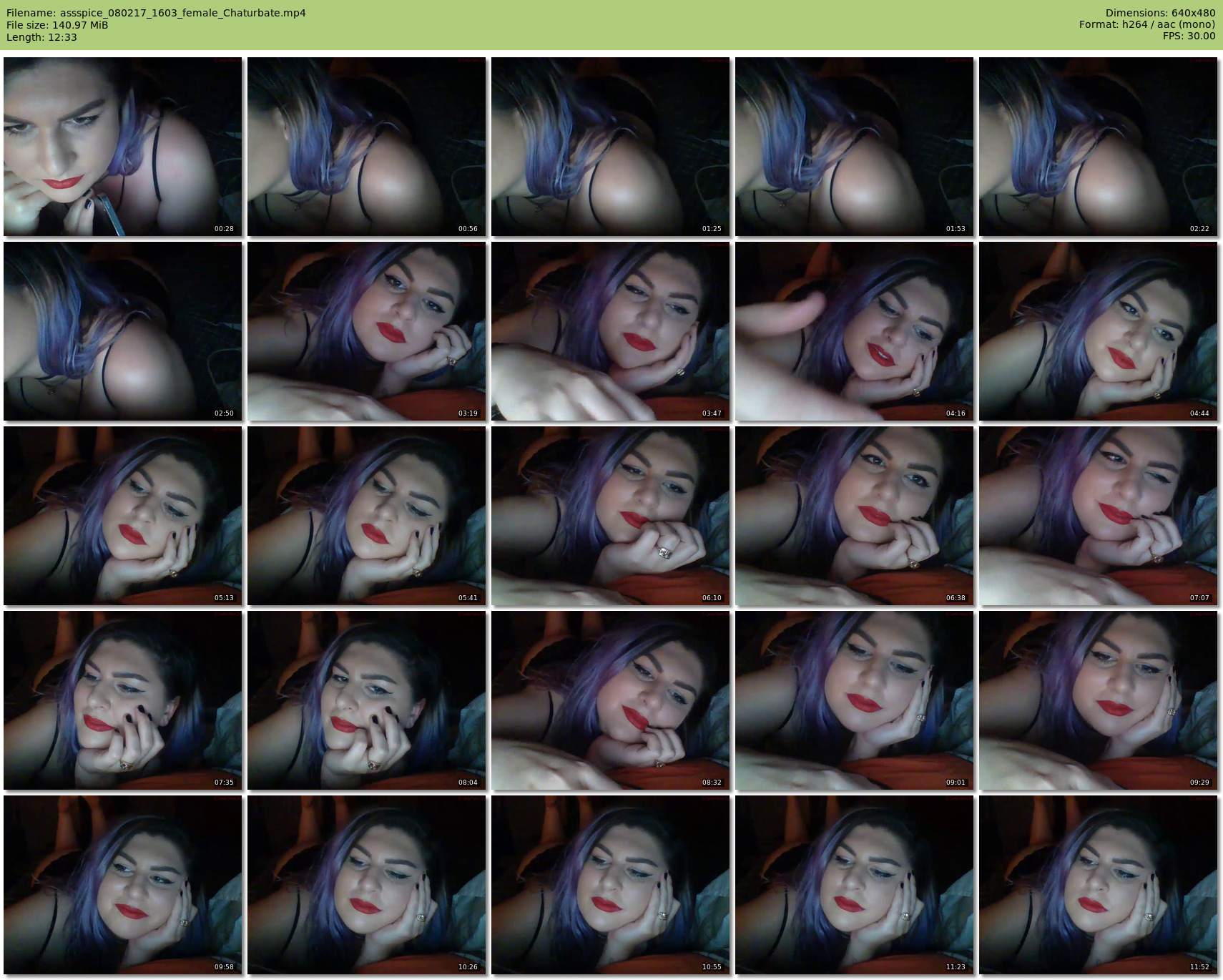
Task: Select the frame at 04:16
Action: click(x=854, y=331)
